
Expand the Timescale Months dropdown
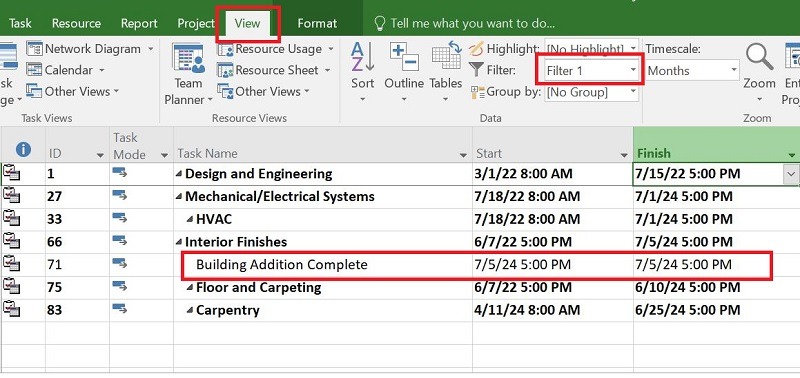[x=692, y=70]
